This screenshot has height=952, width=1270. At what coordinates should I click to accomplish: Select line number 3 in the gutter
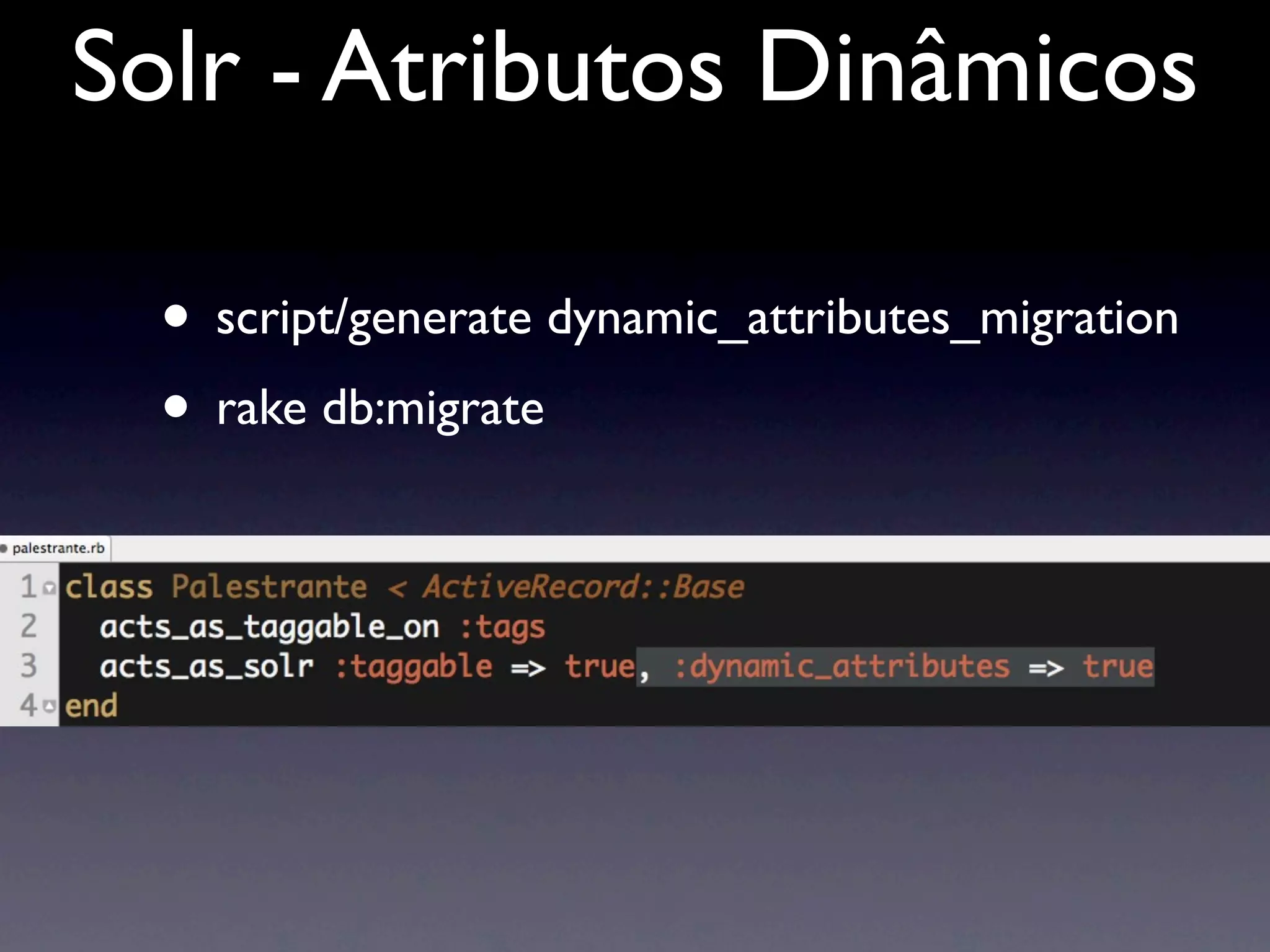coord(29,666)
